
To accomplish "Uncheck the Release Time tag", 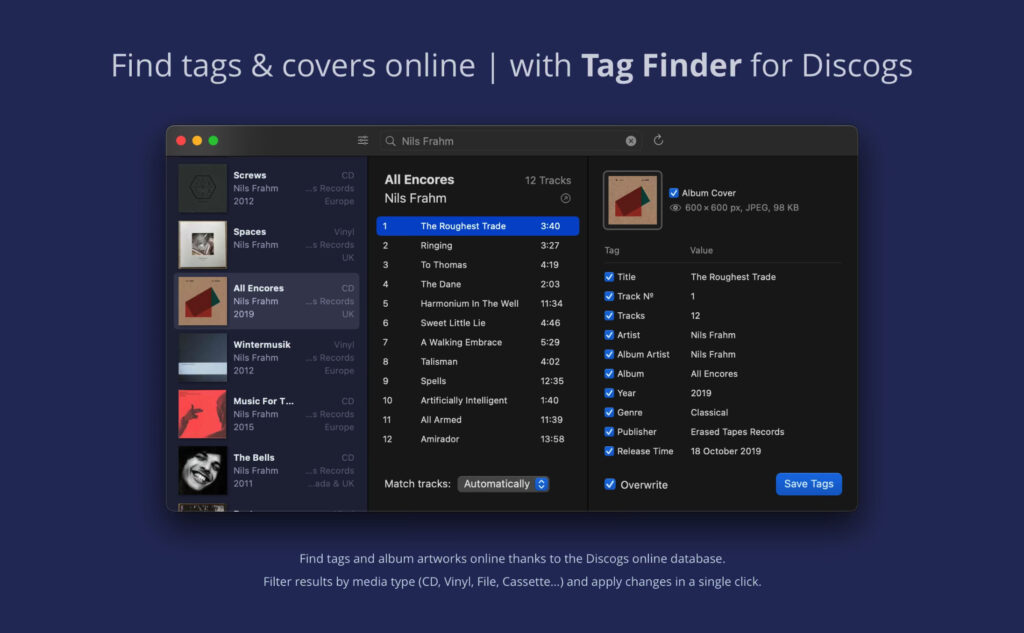I will tap(610, 451).
